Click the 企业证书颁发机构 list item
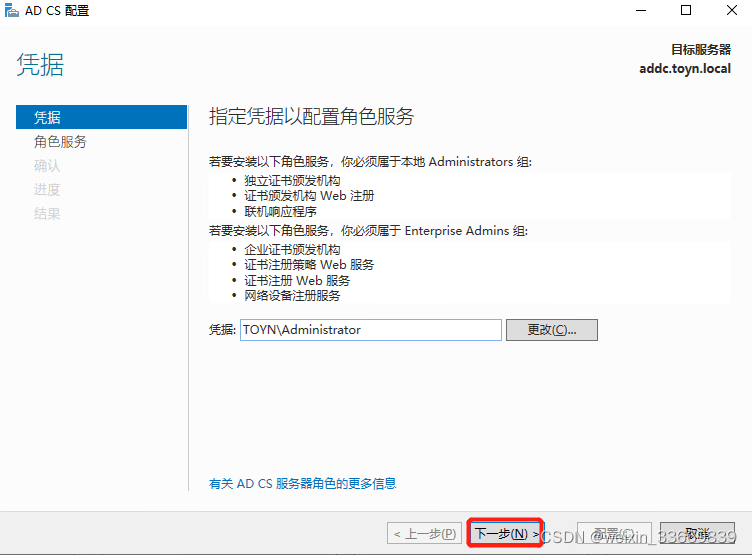Image resolution: width=752 pixels, height=555 pixels. click(292, 249)
